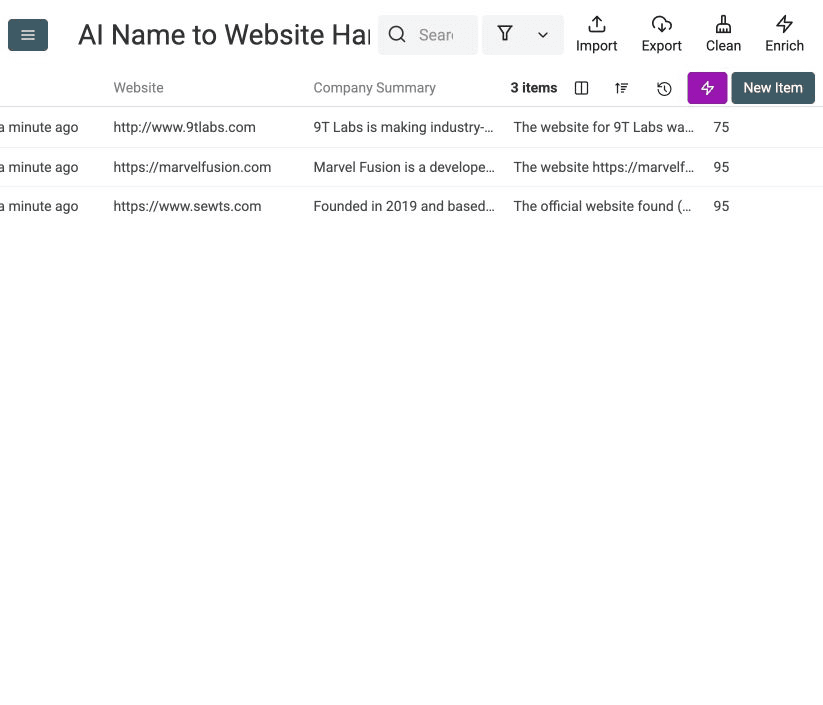Click 'a minute ago' in the sewts row
The height and width of the screenshot is (705, 823).
click(39, 206)
